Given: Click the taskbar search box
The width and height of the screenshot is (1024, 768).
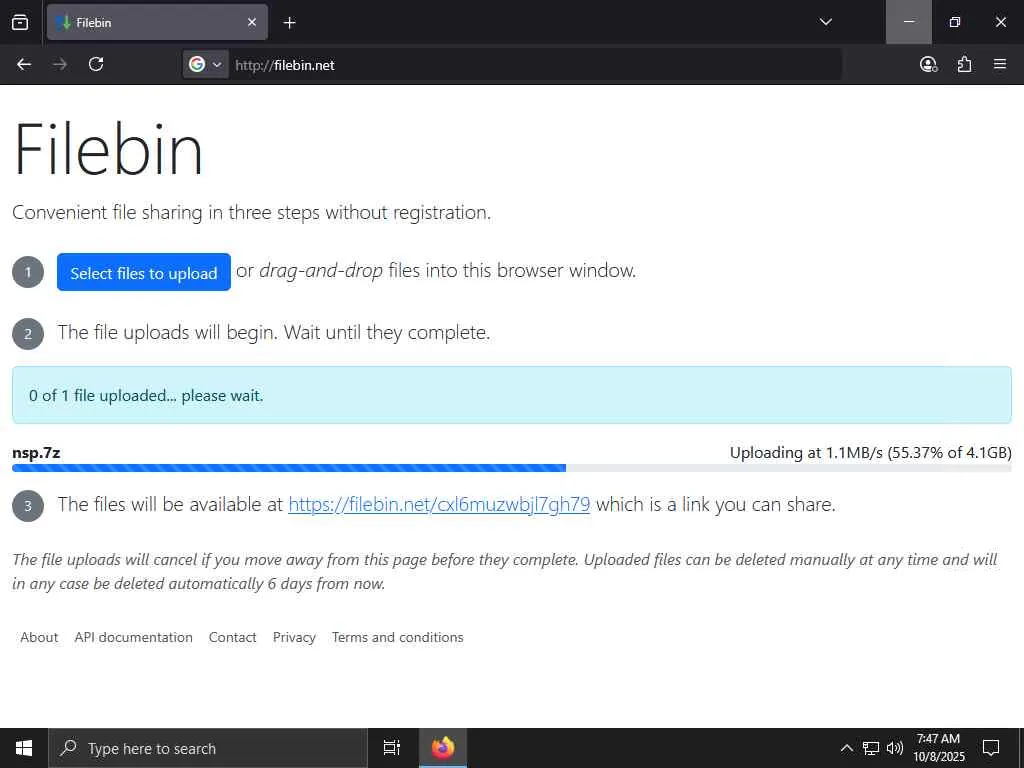Looking at the screenshot, I should click(x=208, y=748).
